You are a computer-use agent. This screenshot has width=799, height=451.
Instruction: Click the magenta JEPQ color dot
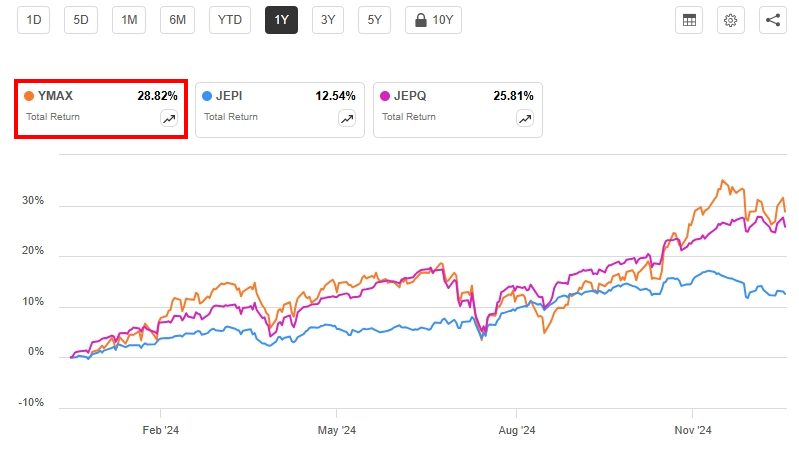[385, 96]
